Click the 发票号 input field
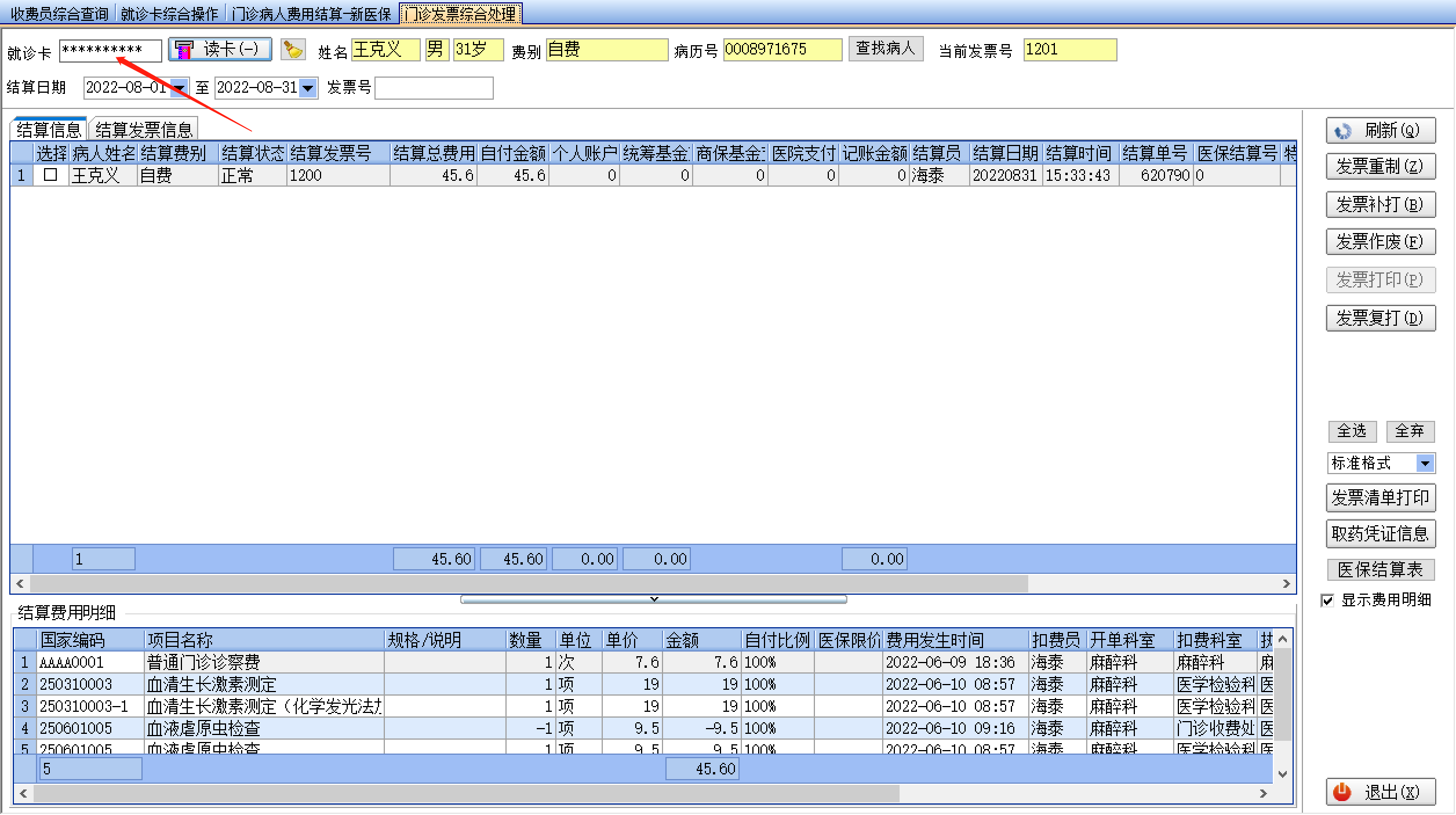This screenshot has height=815, width=1456. coord(434,88)
